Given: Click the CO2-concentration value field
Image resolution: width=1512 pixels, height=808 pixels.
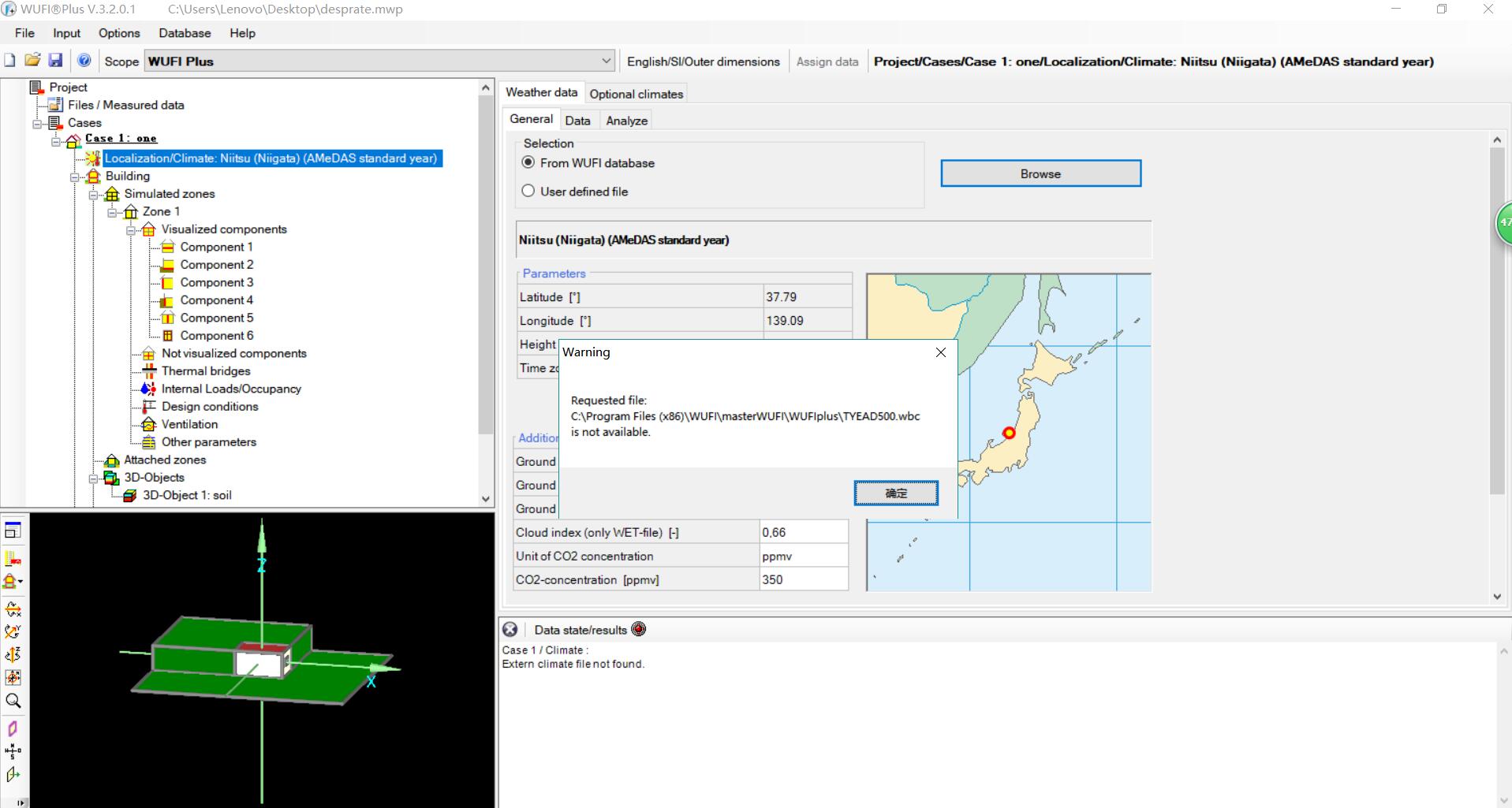Looking at the screenshot, I should [x=803, y=579].
